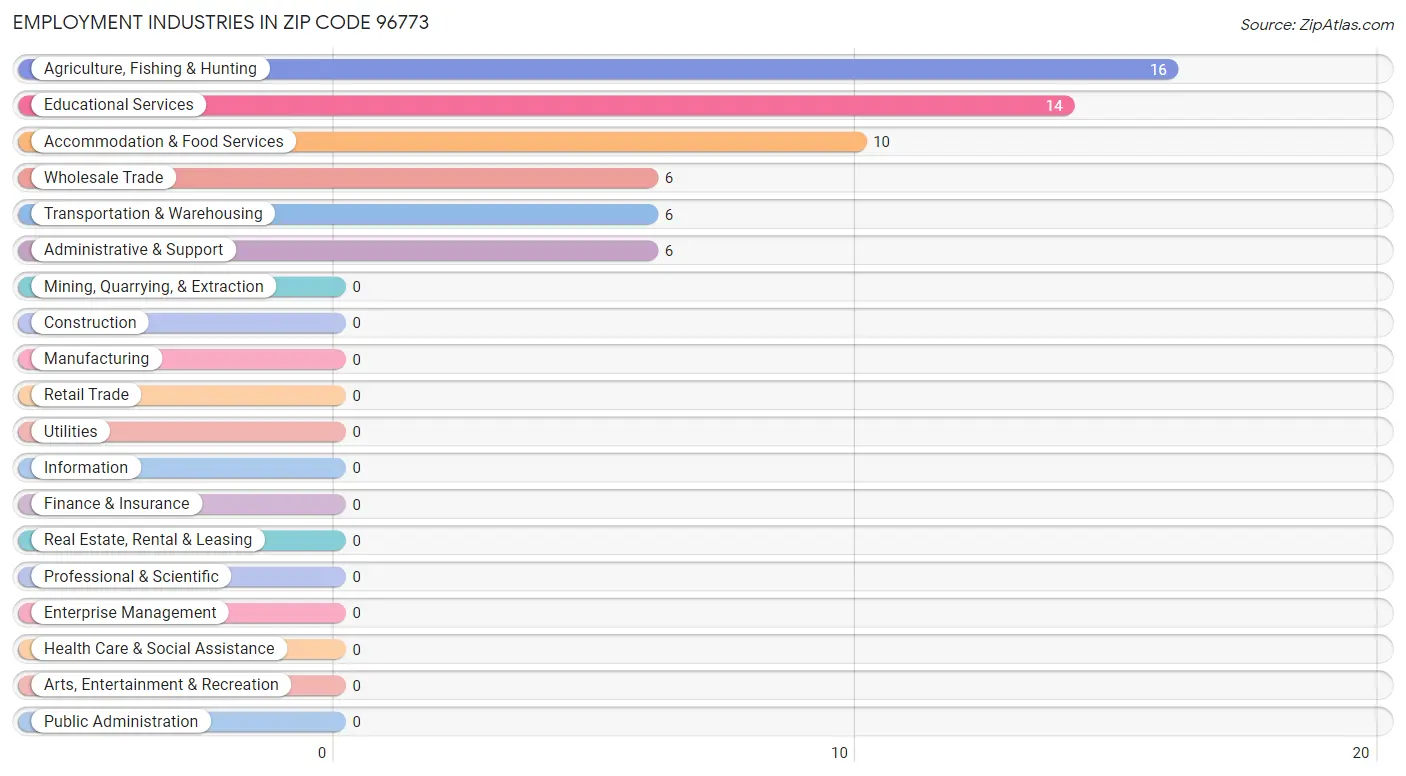Click the 0 value beside Manufacturing bar
This screenshot has height=776, width=1406.
356,360
